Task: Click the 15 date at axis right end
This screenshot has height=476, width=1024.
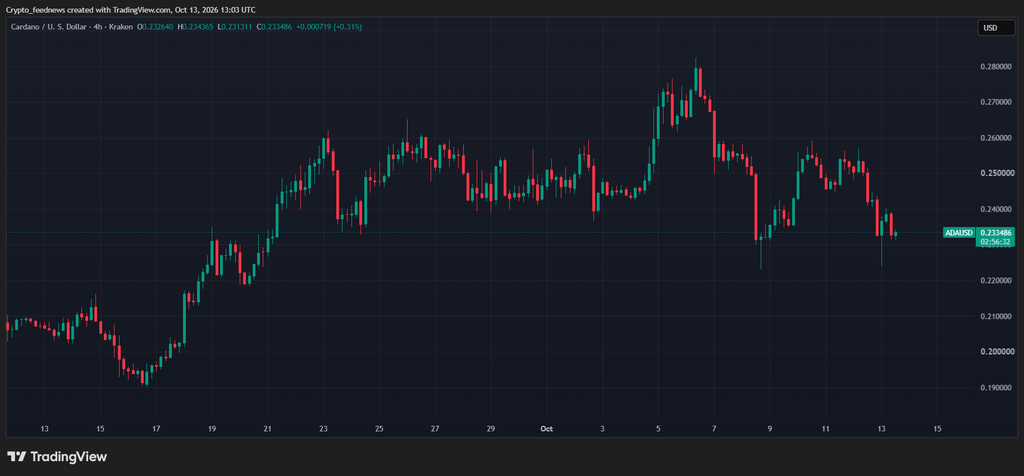Action: point(937,429)
